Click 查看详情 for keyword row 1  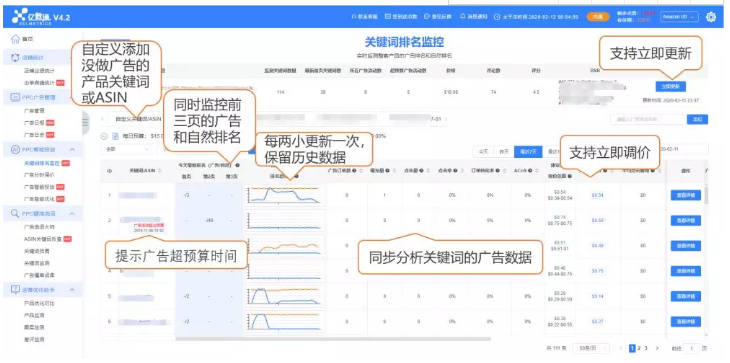(x=685, y=195)
